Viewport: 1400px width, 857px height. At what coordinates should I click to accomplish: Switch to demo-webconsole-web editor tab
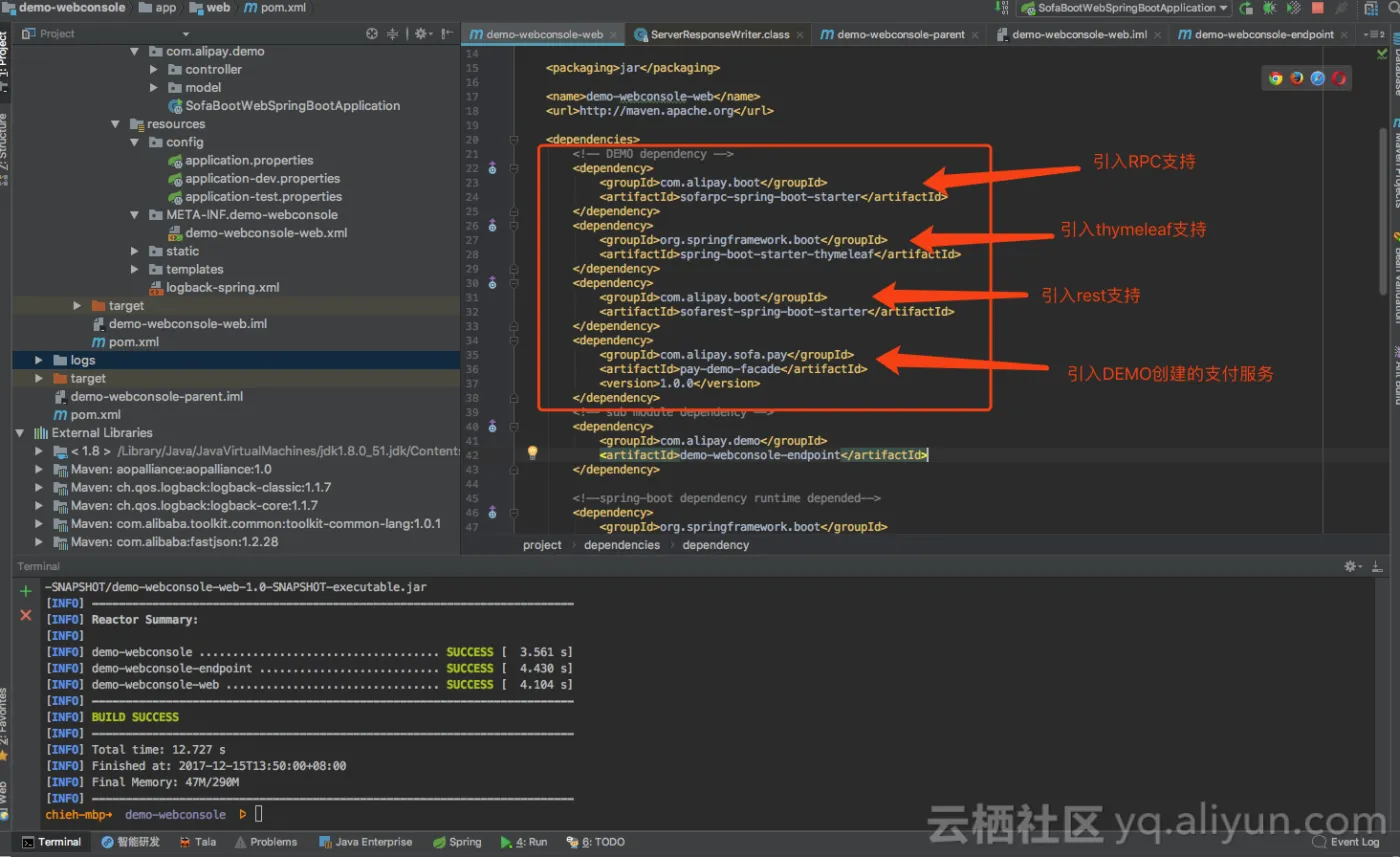[x=542, y=34]
